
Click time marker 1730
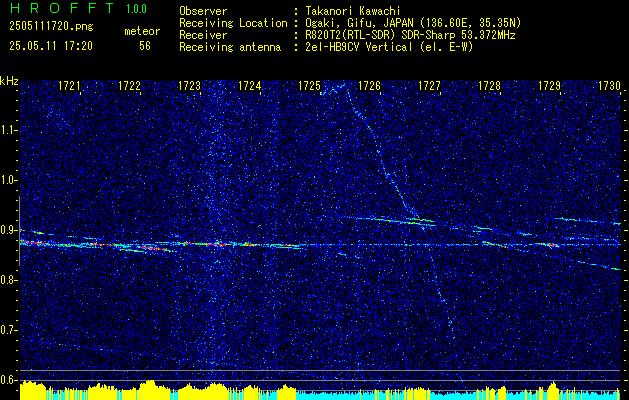coord(609,85)
